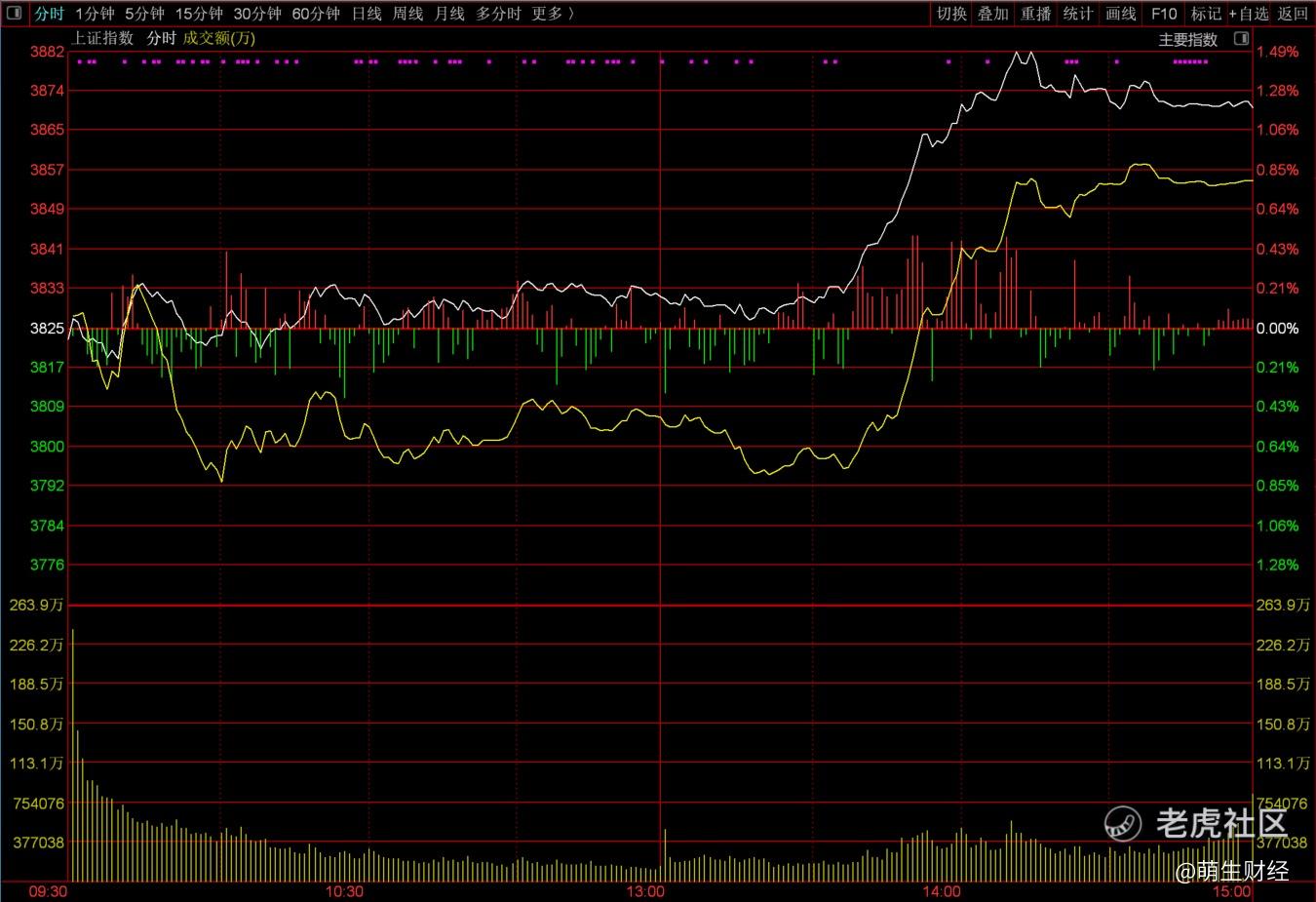Click the 09:30 time label

49,891
